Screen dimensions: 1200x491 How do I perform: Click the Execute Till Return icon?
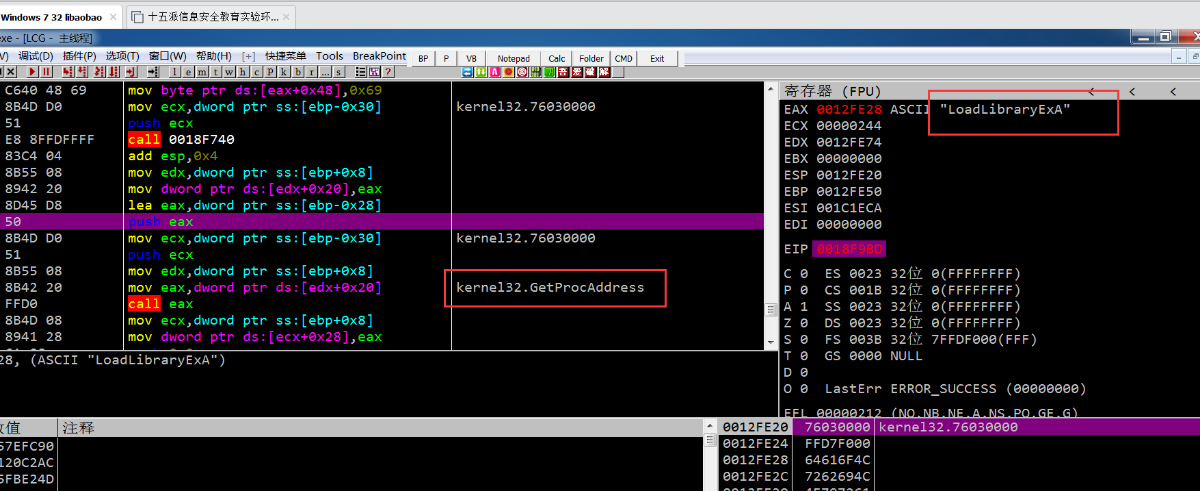(x=130, y=72)
